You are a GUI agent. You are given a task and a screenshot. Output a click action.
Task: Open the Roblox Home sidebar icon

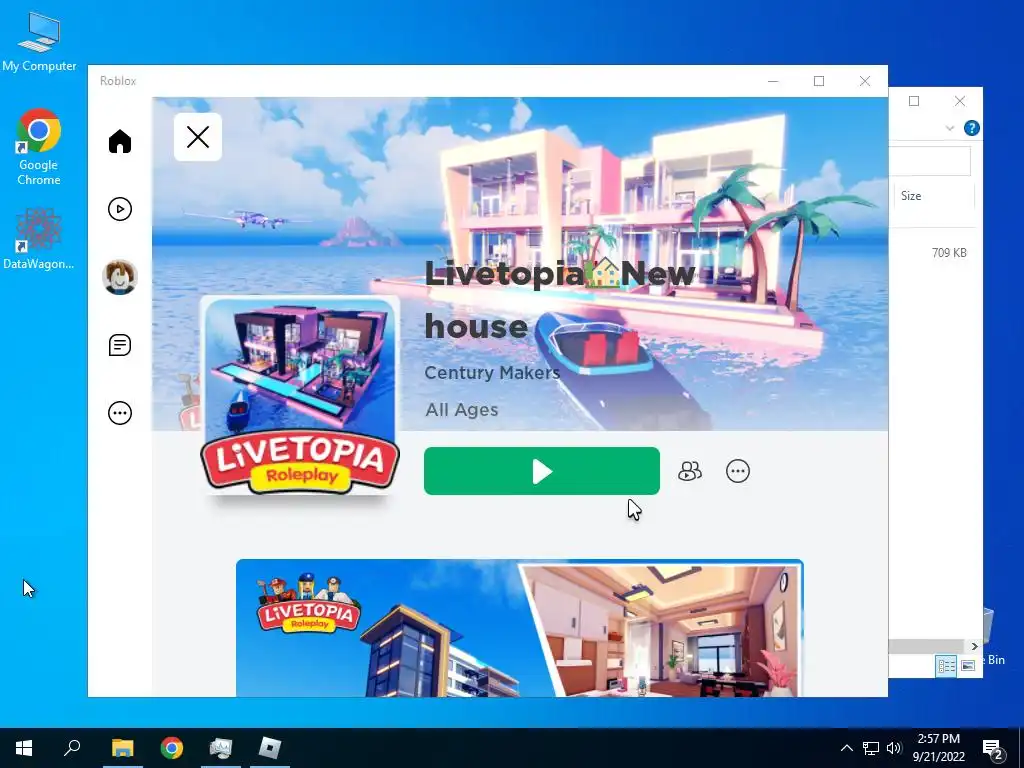[x=120, y=141]
